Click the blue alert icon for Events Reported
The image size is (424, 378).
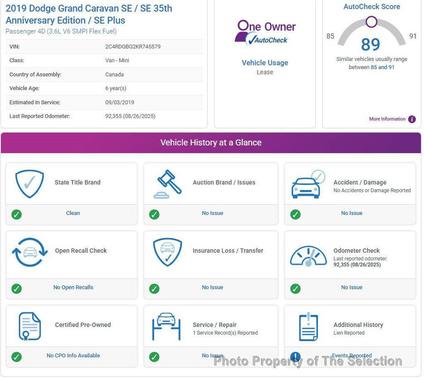295,357
